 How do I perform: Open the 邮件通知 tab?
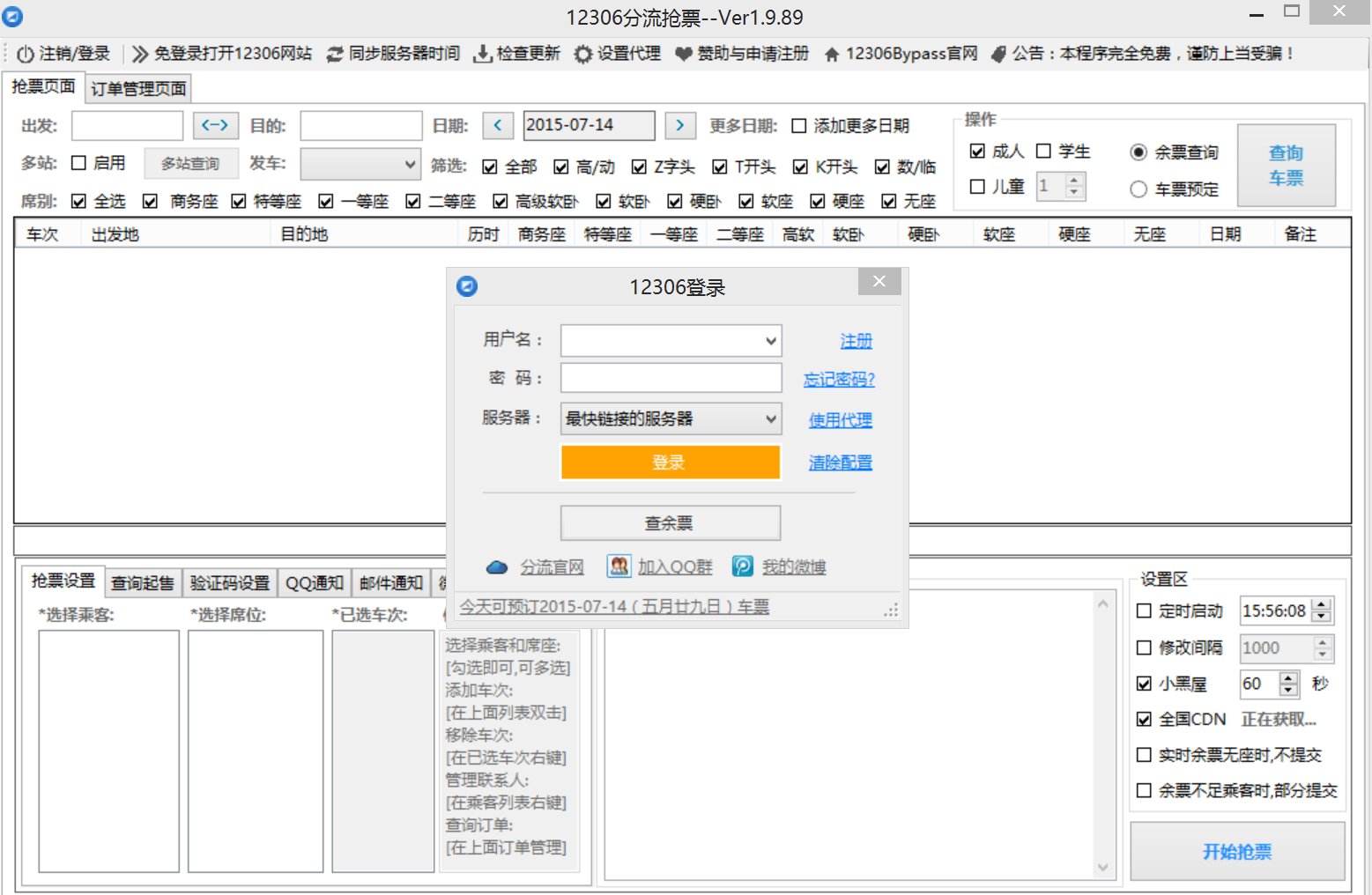coord(391,583)
